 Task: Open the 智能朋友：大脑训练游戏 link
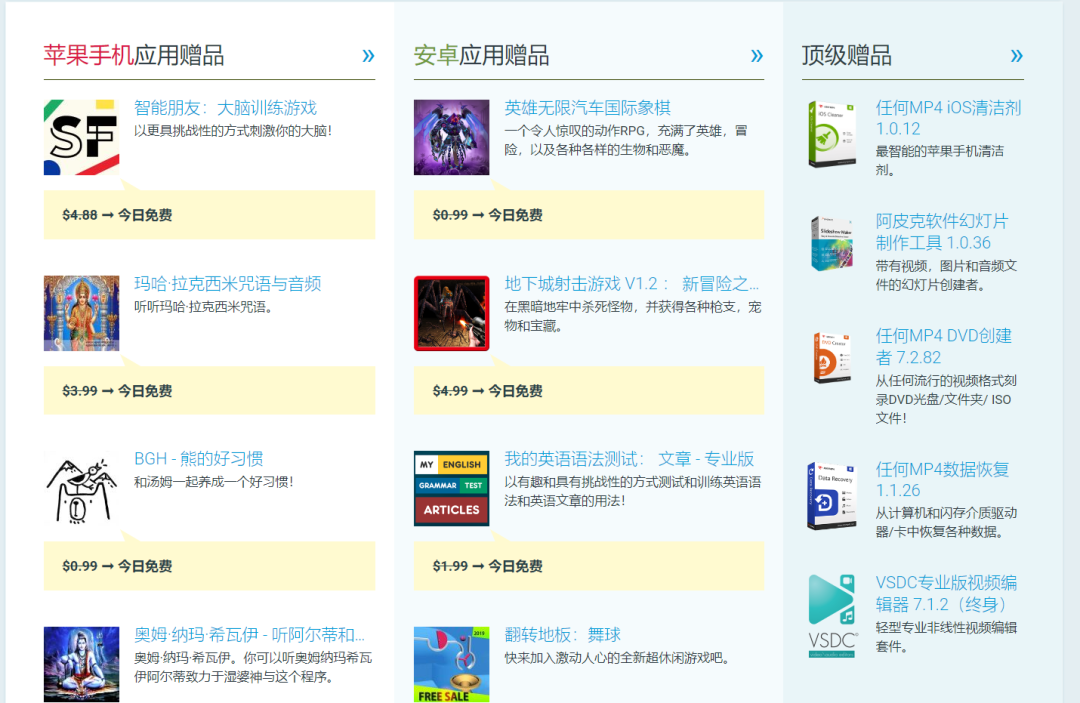click(225, 108)
